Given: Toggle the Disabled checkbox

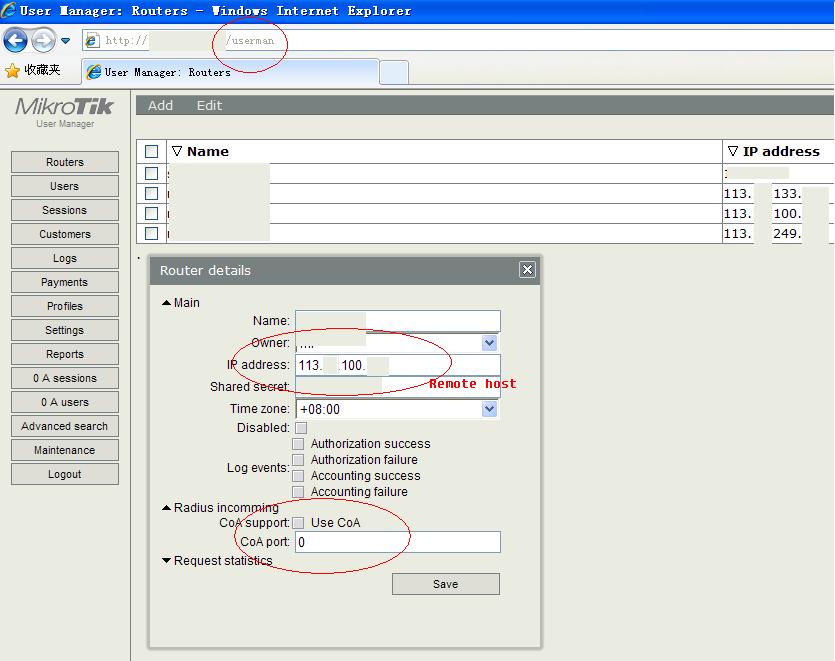Looking at the screenshot, I should [x=301, y=428].
